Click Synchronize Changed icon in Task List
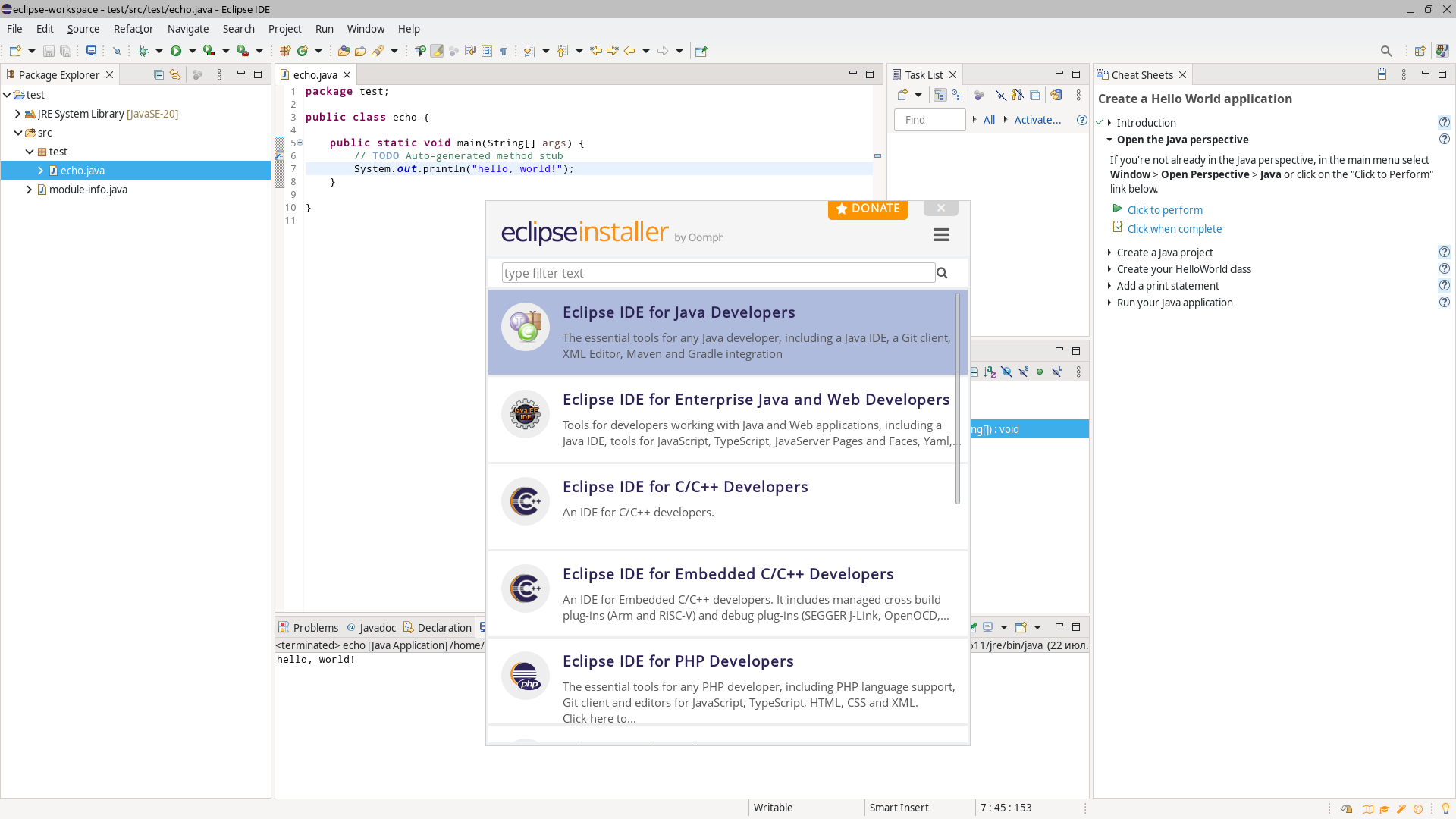The image size is (1456, 819). 1056,95
